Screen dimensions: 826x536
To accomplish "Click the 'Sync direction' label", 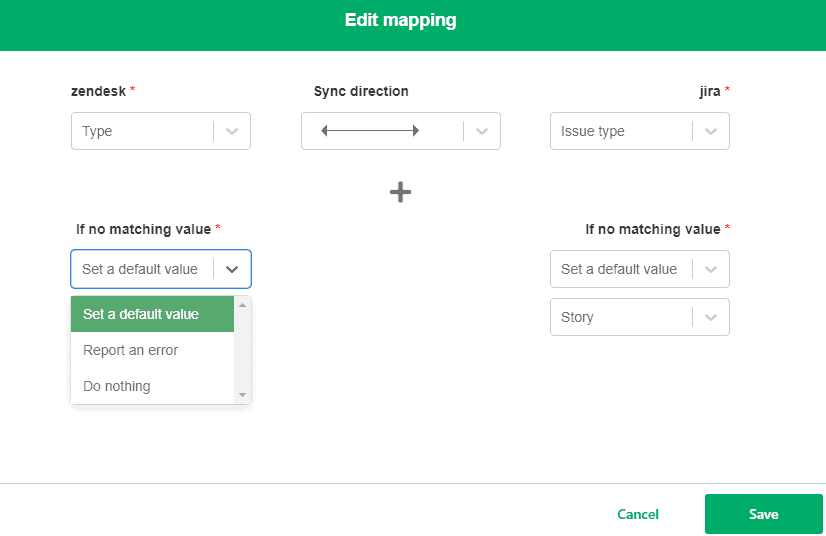I will 361,91.
